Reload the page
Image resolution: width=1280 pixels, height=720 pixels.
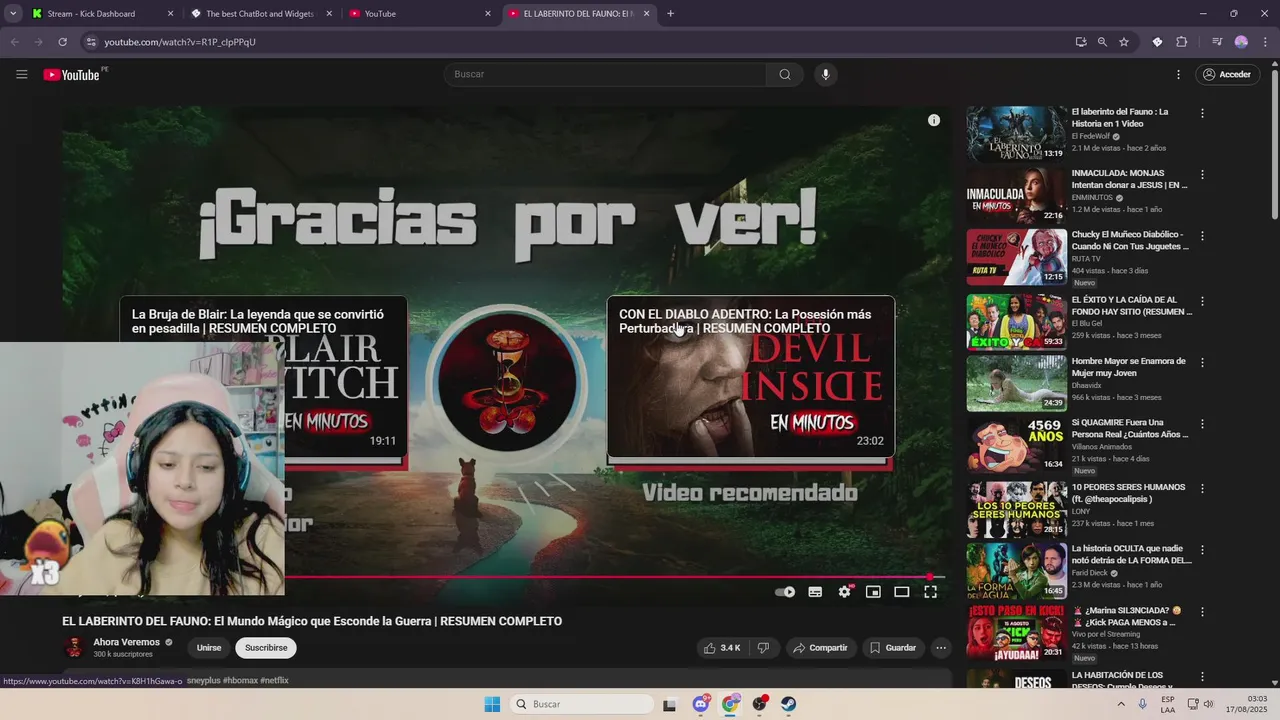click(62, 42)
